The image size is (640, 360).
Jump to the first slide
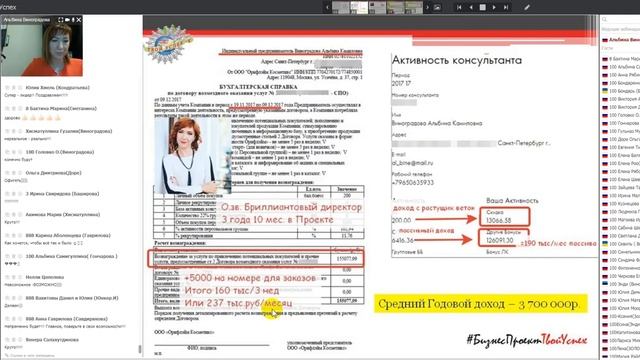pos(459,7)
